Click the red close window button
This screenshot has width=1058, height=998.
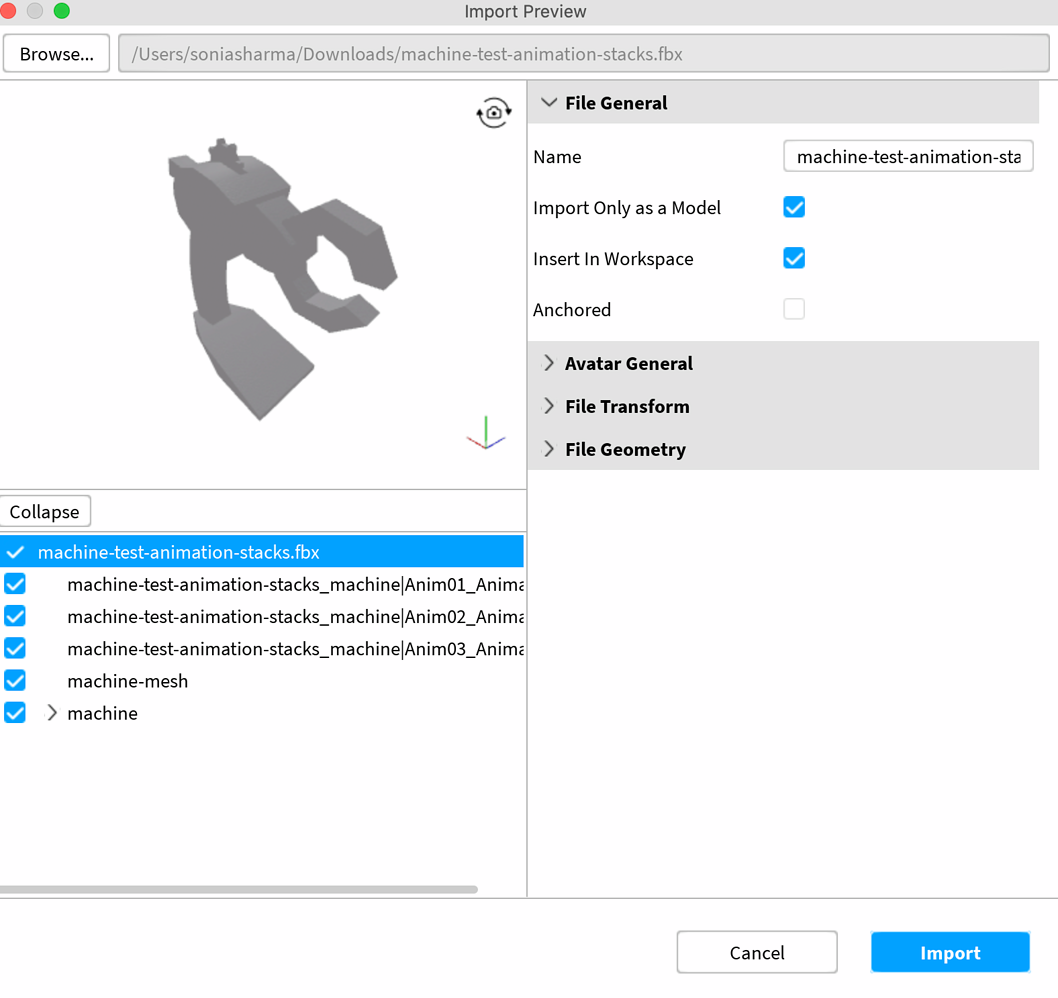point(7,11)
